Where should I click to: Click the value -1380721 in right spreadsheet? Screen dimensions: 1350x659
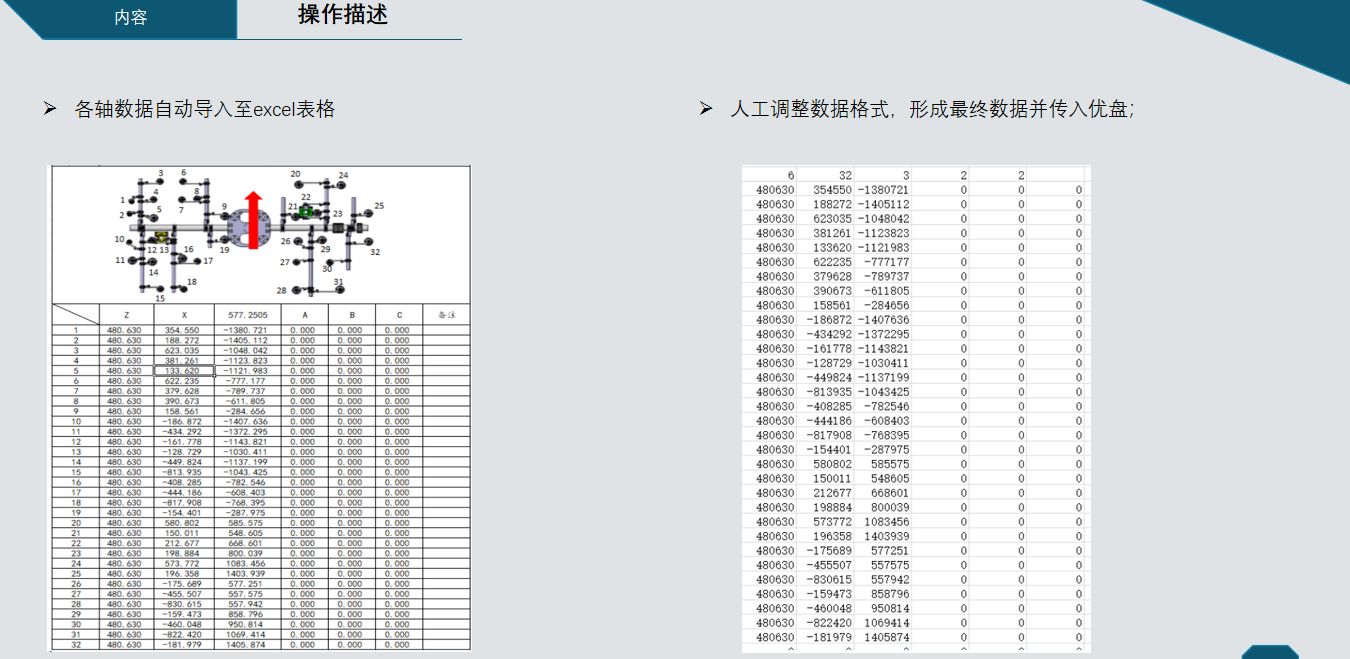click(x=883, y=190)
